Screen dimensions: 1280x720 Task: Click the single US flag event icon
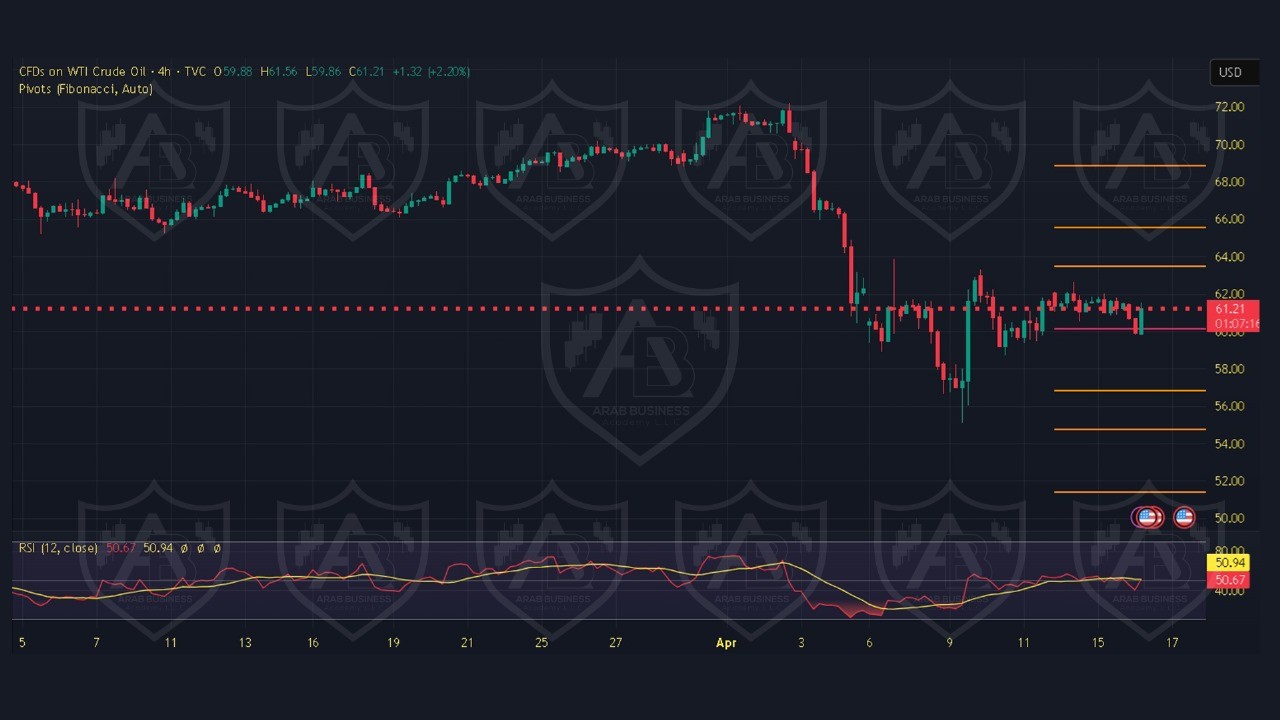click(x=1184, y=517)
